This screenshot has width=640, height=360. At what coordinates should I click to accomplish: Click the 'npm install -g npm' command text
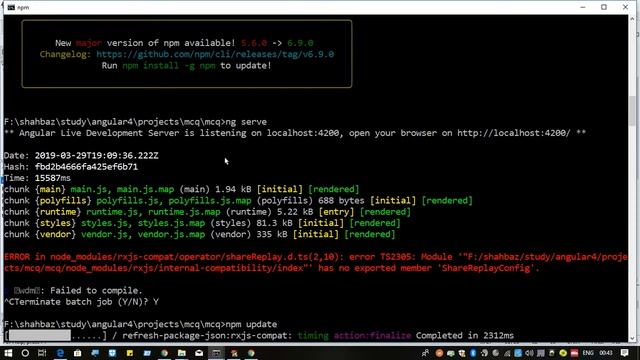pos(169,66)
